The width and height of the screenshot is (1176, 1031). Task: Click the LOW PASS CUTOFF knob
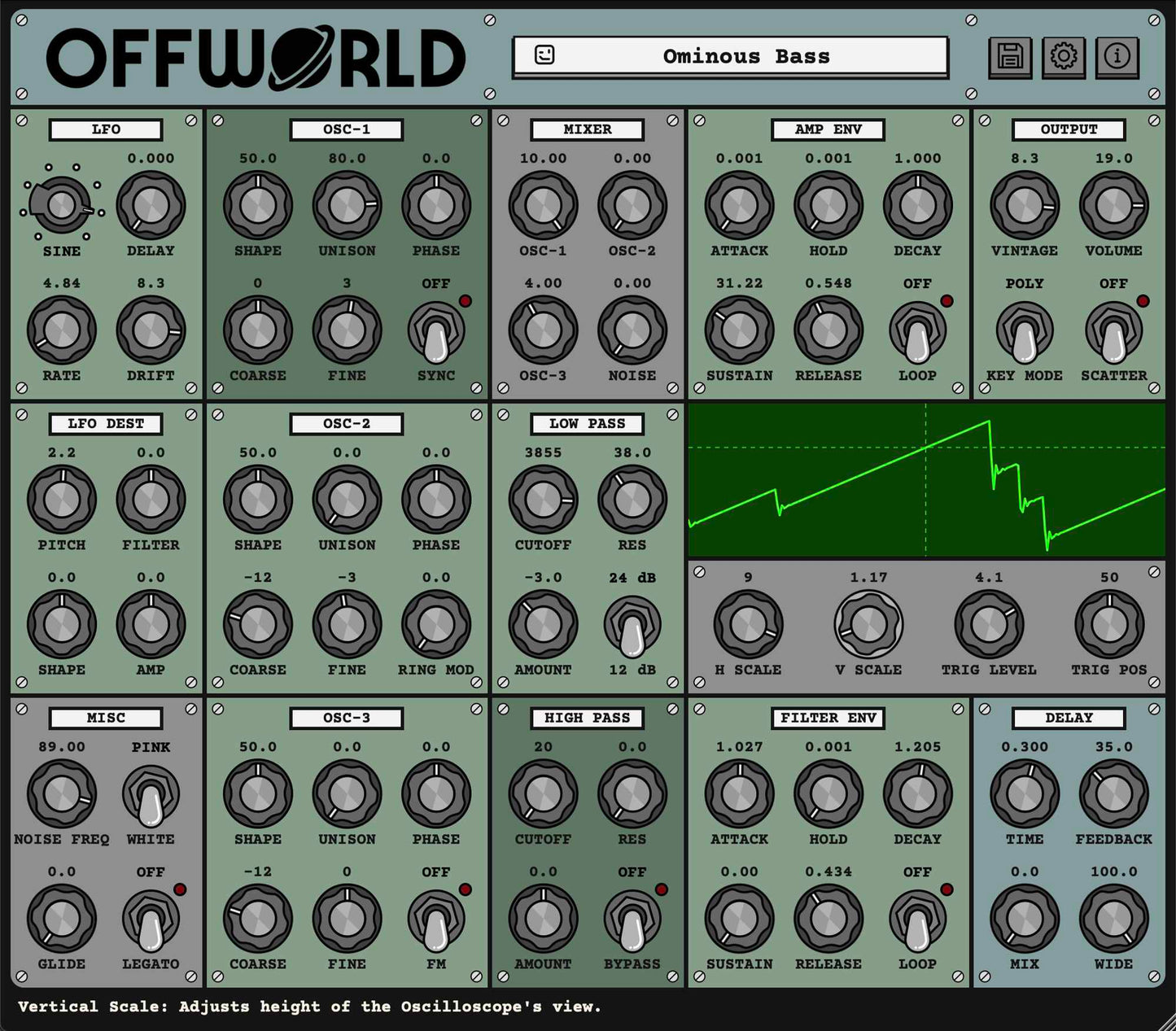543,500
